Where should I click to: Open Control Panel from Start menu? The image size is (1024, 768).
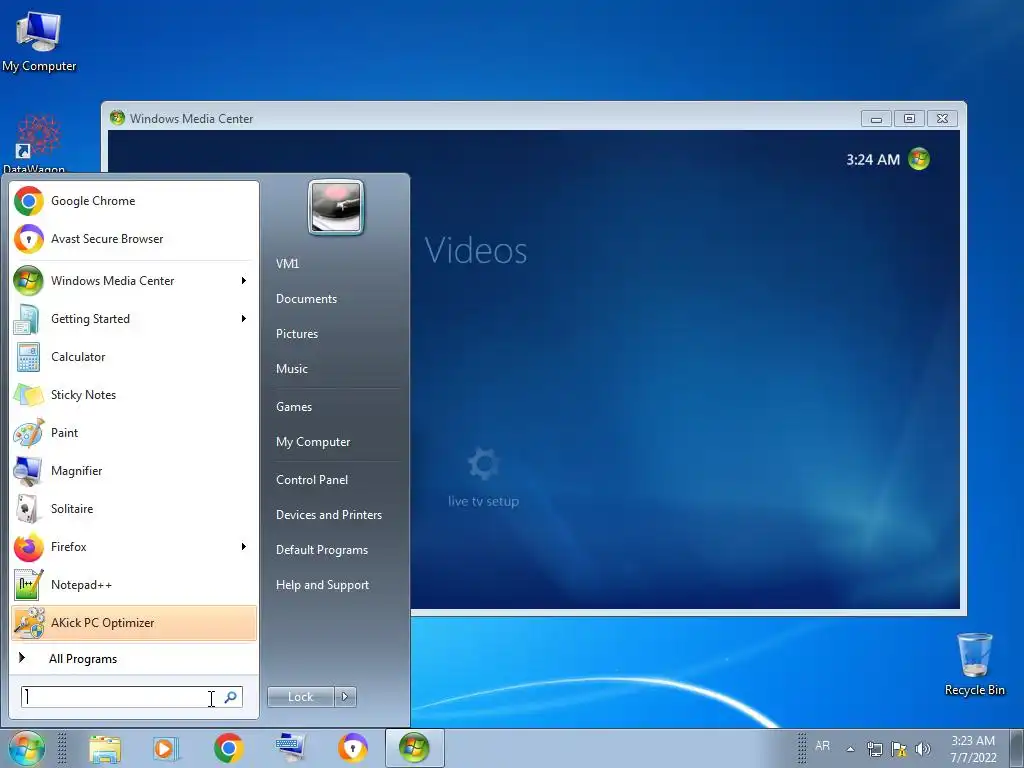tap(312, 480)
